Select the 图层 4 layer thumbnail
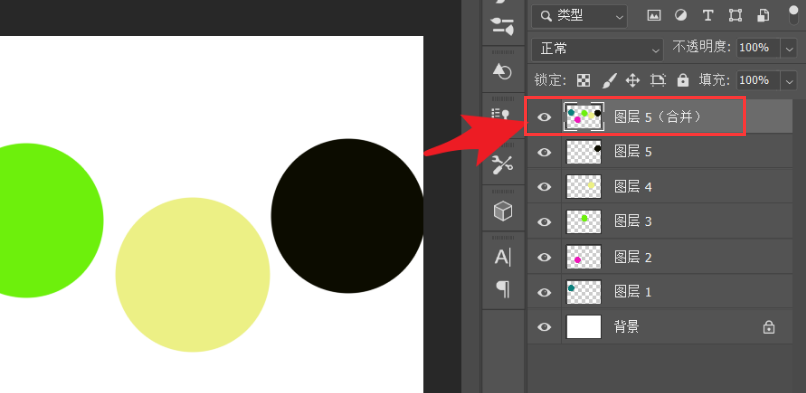This screenshot has height=393, width=806. point(584,187)
